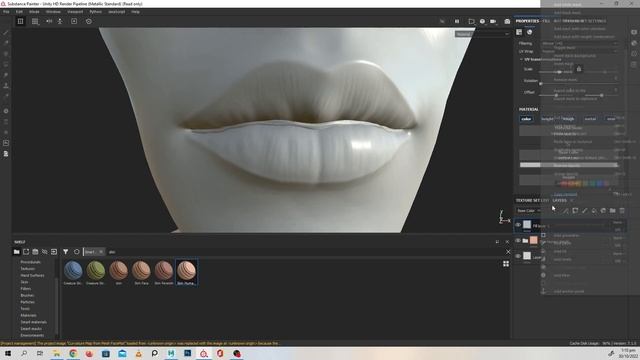Collapse the UV transformations section
Image resolution: width=640 pixels, height=360 pixels.
point(522,60)
